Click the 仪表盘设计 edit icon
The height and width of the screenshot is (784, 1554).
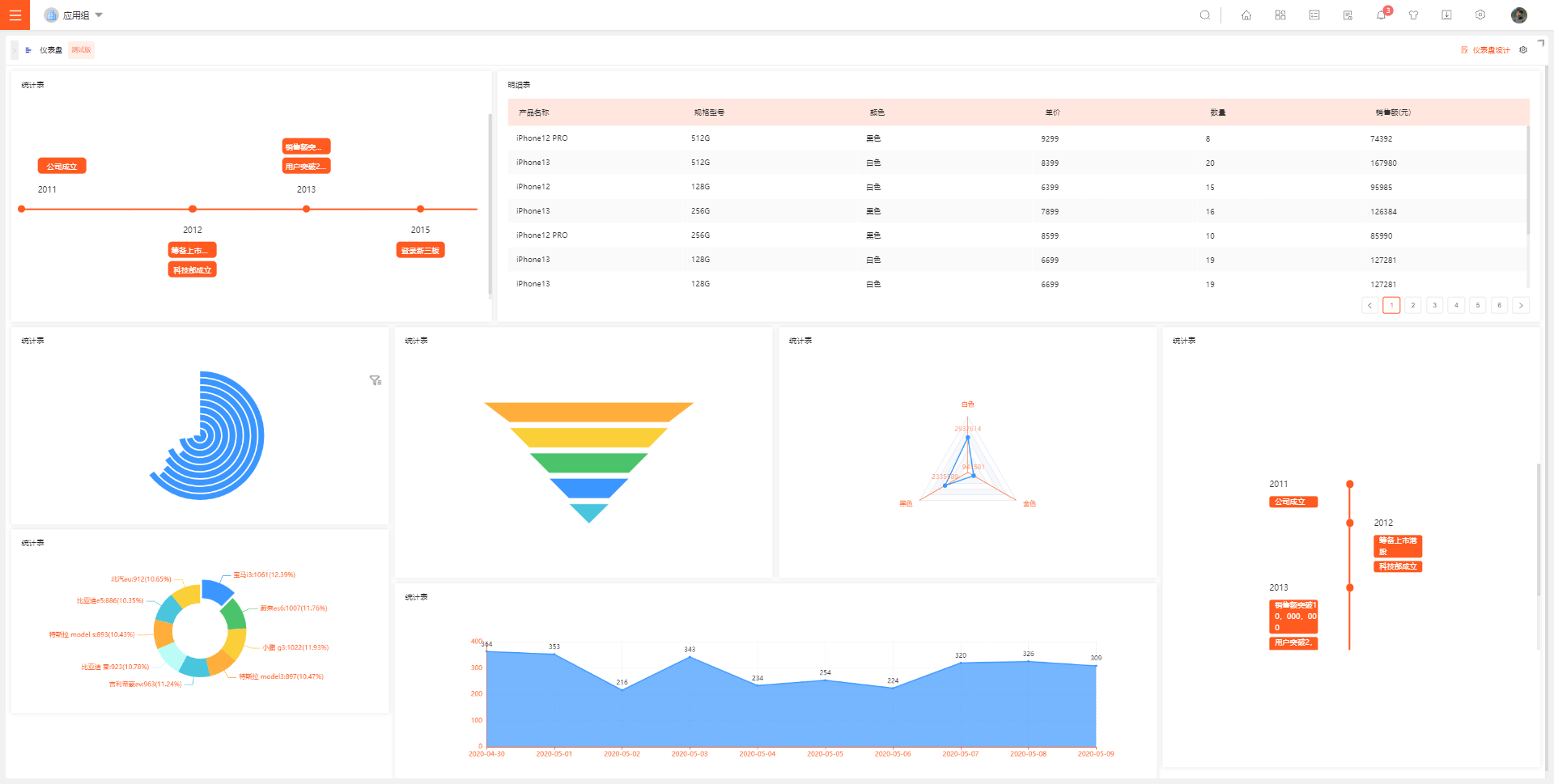pos(1464,50)
